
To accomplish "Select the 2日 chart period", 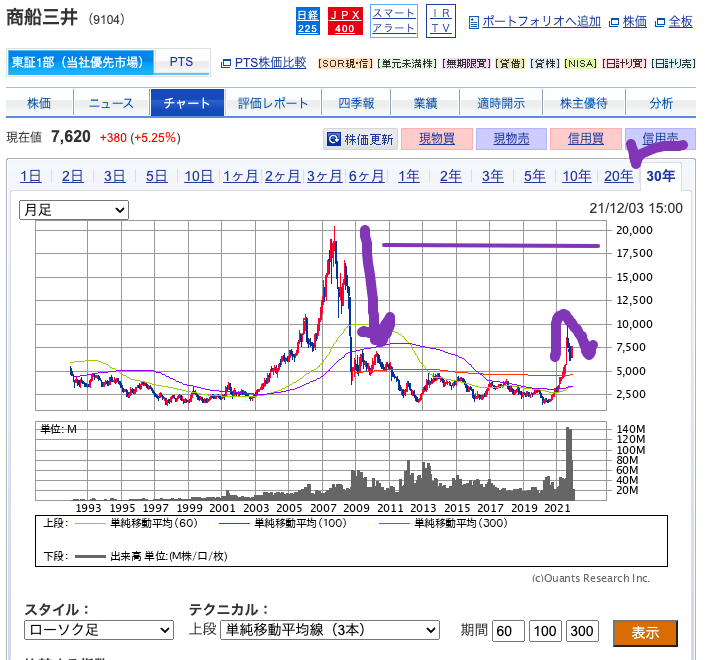I will click(72, 176).
